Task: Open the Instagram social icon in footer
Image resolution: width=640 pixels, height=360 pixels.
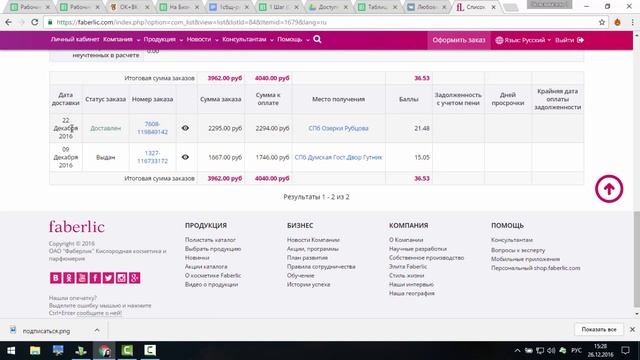Action: [121, 278]
